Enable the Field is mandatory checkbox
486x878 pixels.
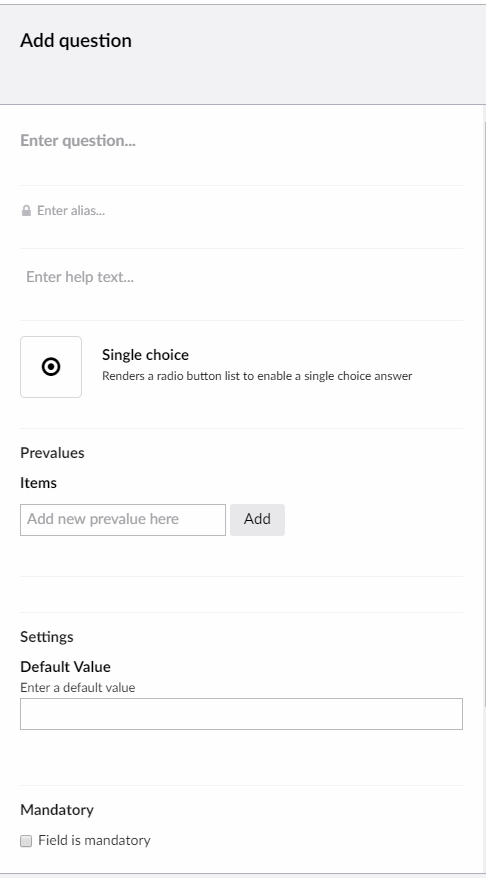pyautogui.click(x=26, y=840)
